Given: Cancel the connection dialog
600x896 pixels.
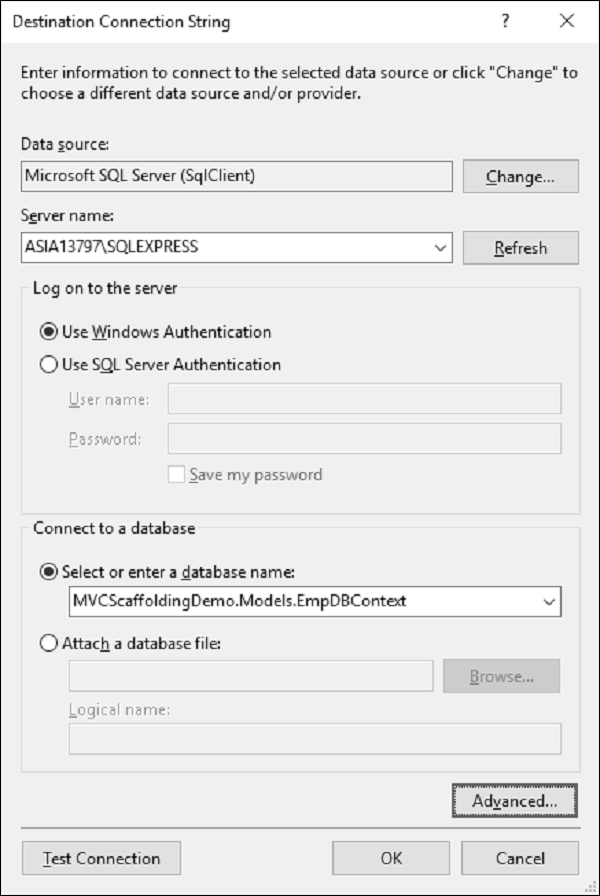Looking at the screenshot, I should 521,858.
